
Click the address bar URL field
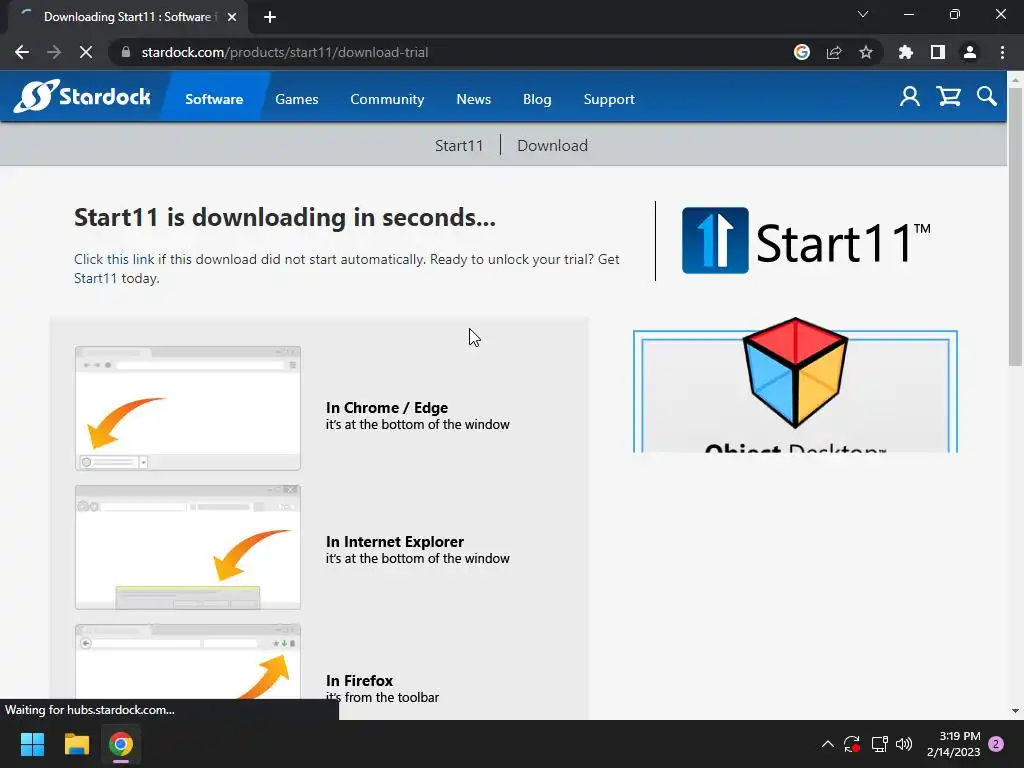click(x=457, y=52)
